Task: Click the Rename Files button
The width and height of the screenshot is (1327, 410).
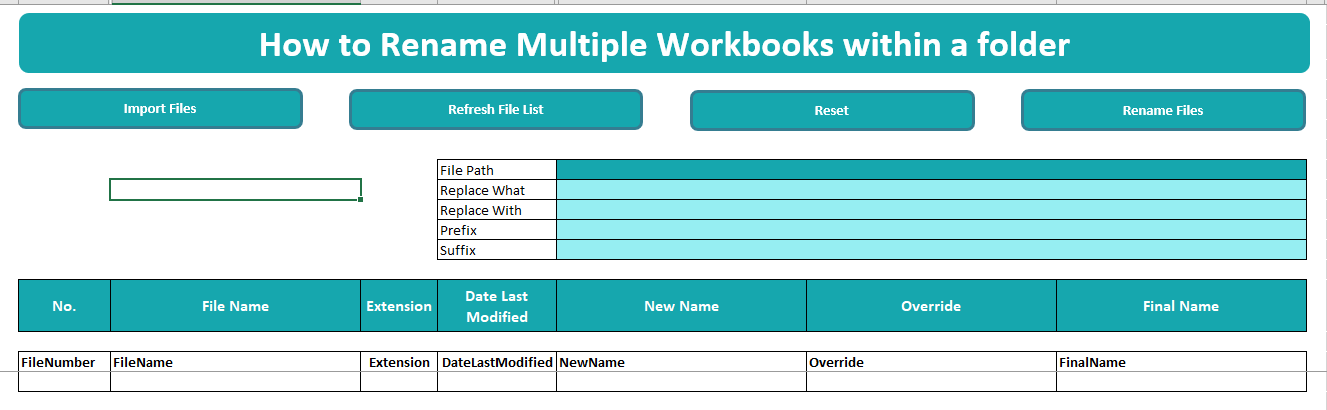Action: click(1163, 110)
